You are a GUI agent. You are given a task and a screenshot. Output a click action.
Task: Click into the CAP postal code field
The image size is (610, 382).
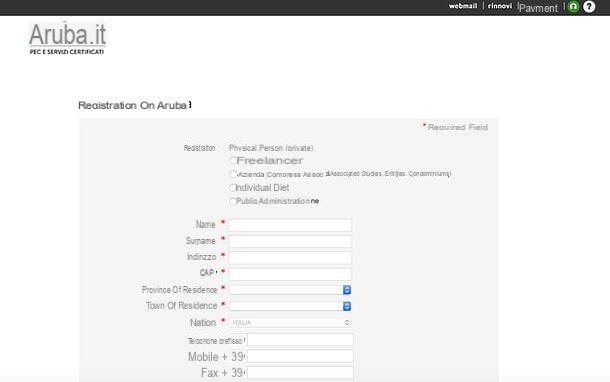click(x=290, y=274)
